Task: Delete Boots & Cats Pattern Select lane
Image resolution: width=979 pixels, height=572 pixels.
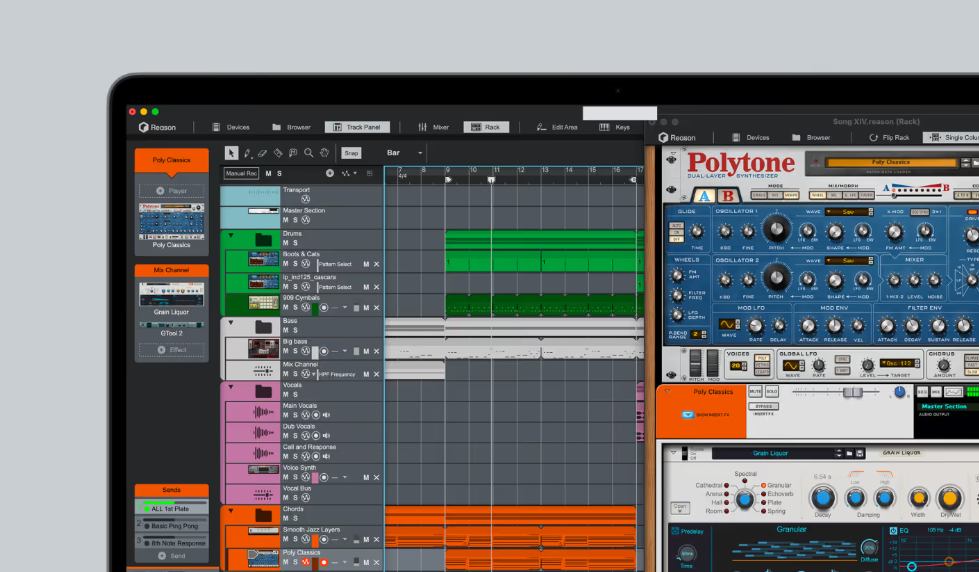Action: point(376,264)
